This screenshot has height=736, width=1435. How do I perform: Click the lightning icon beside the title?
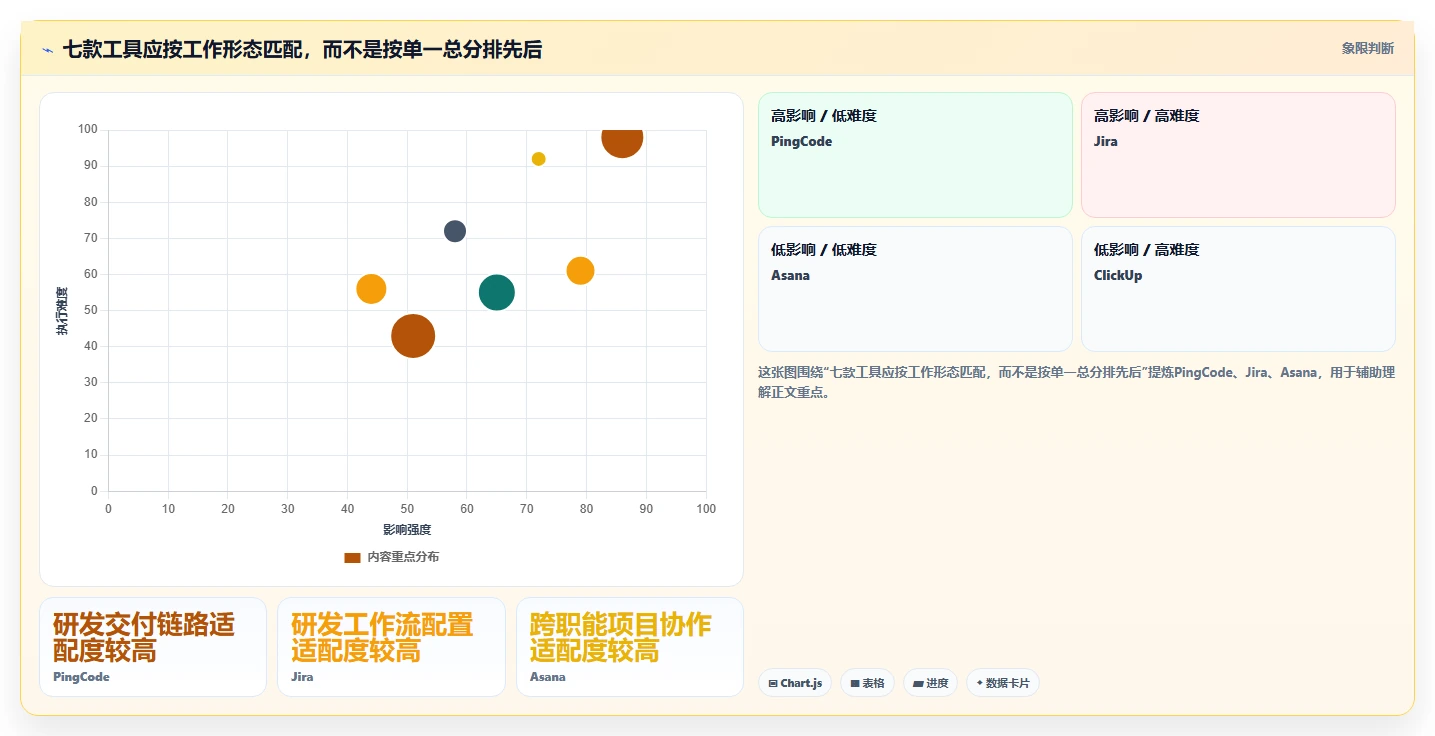click(x=48, y=50)
